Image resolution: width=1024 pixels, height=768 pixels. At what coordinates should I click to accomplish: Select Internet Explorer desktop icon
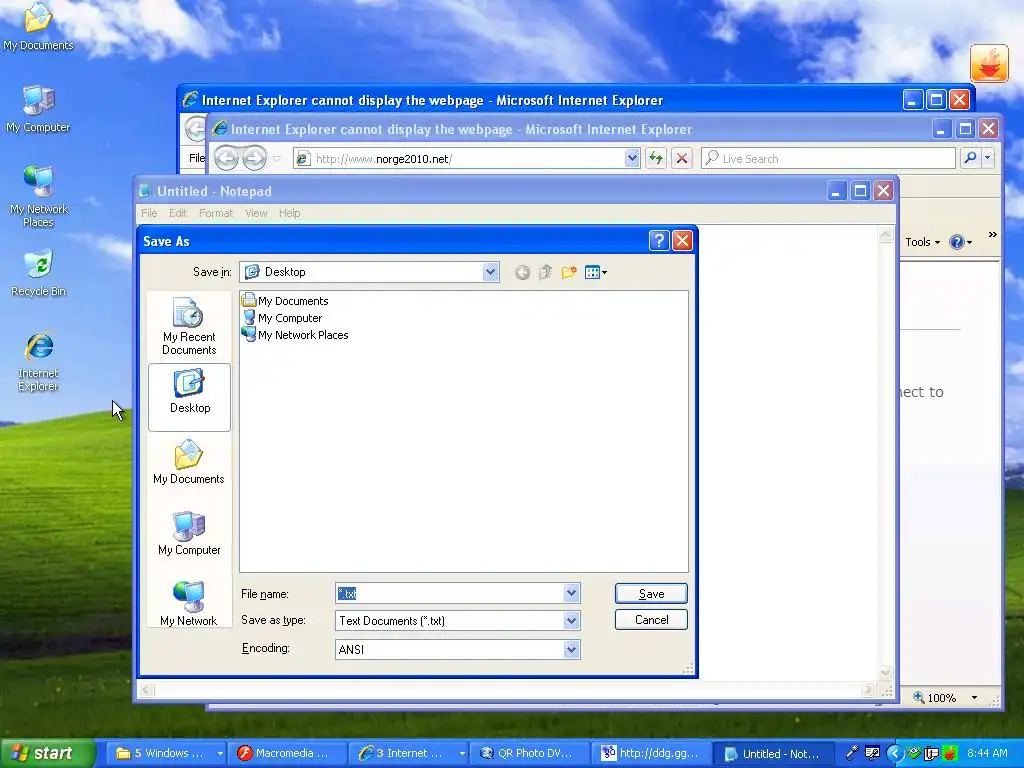(x=38, y=362)
